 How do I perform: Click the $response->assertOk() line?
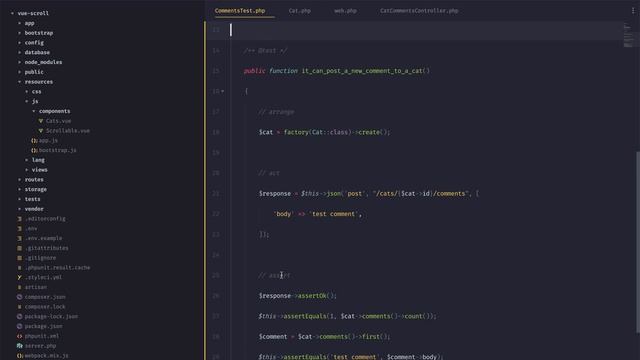(x=298, y=296)
